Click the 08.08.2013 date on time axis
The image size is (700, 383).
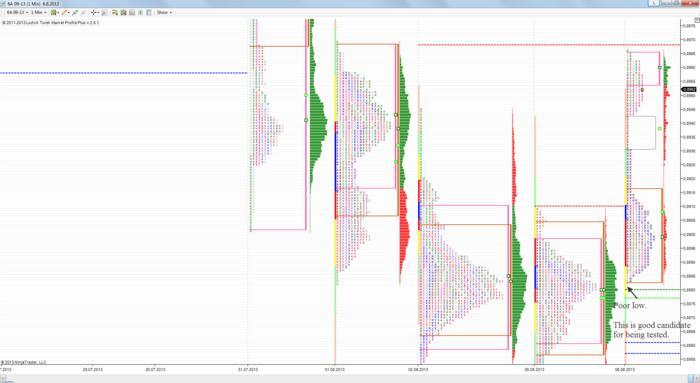pos(625,370)
